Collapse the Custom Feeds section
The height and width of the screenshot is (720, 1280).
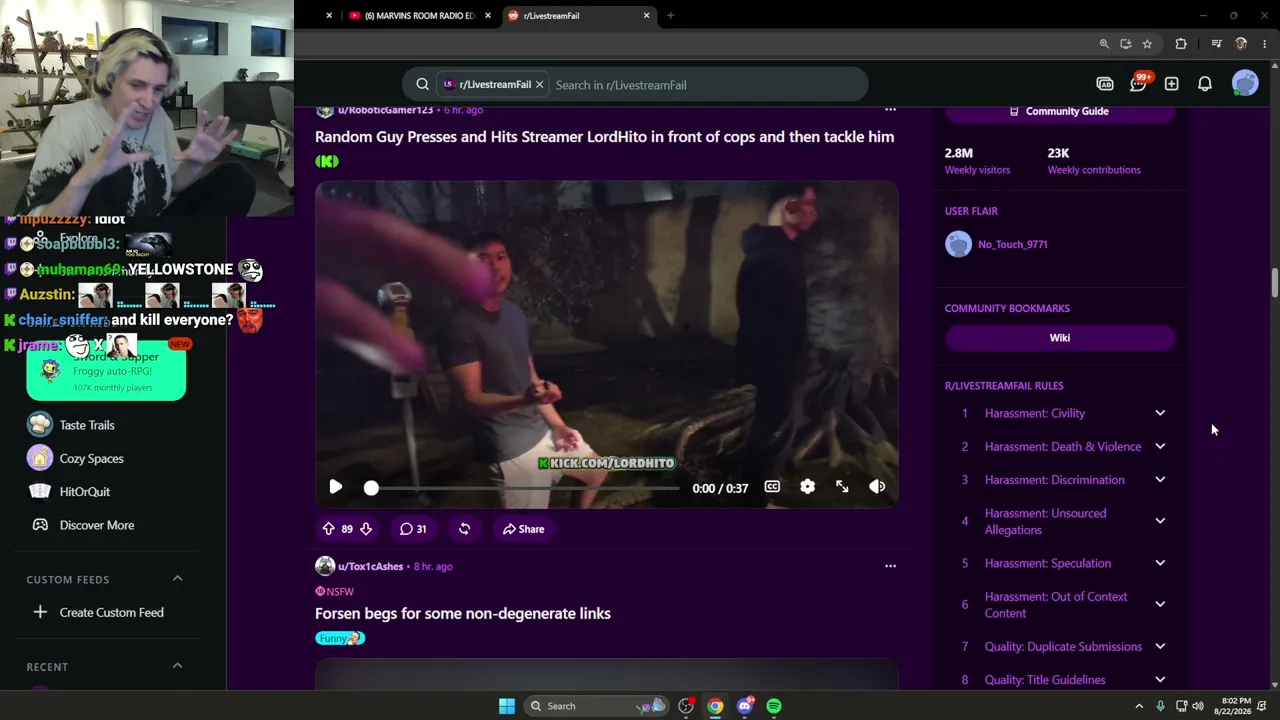click(177, 579)
